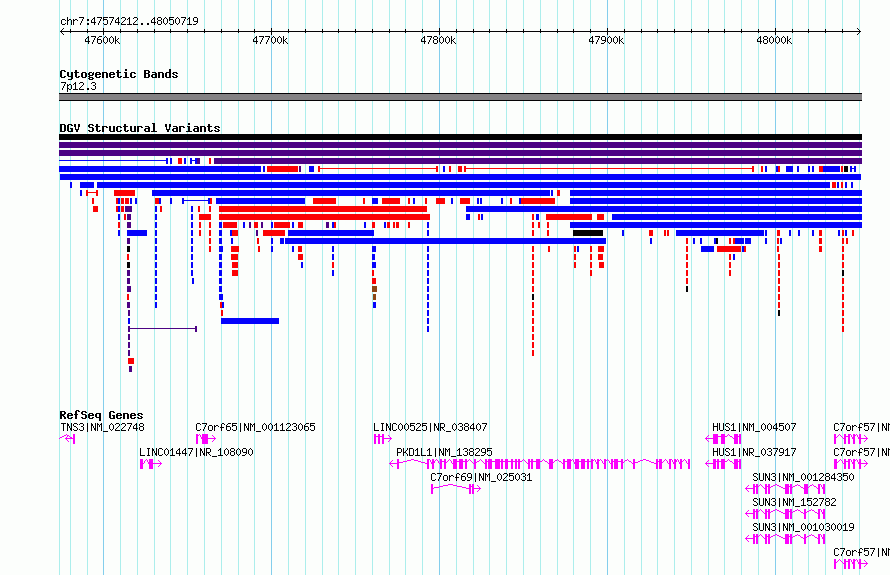Click the Cytogenetic Bands track title
The image size is (890, 575).
(x=119, y=74)
